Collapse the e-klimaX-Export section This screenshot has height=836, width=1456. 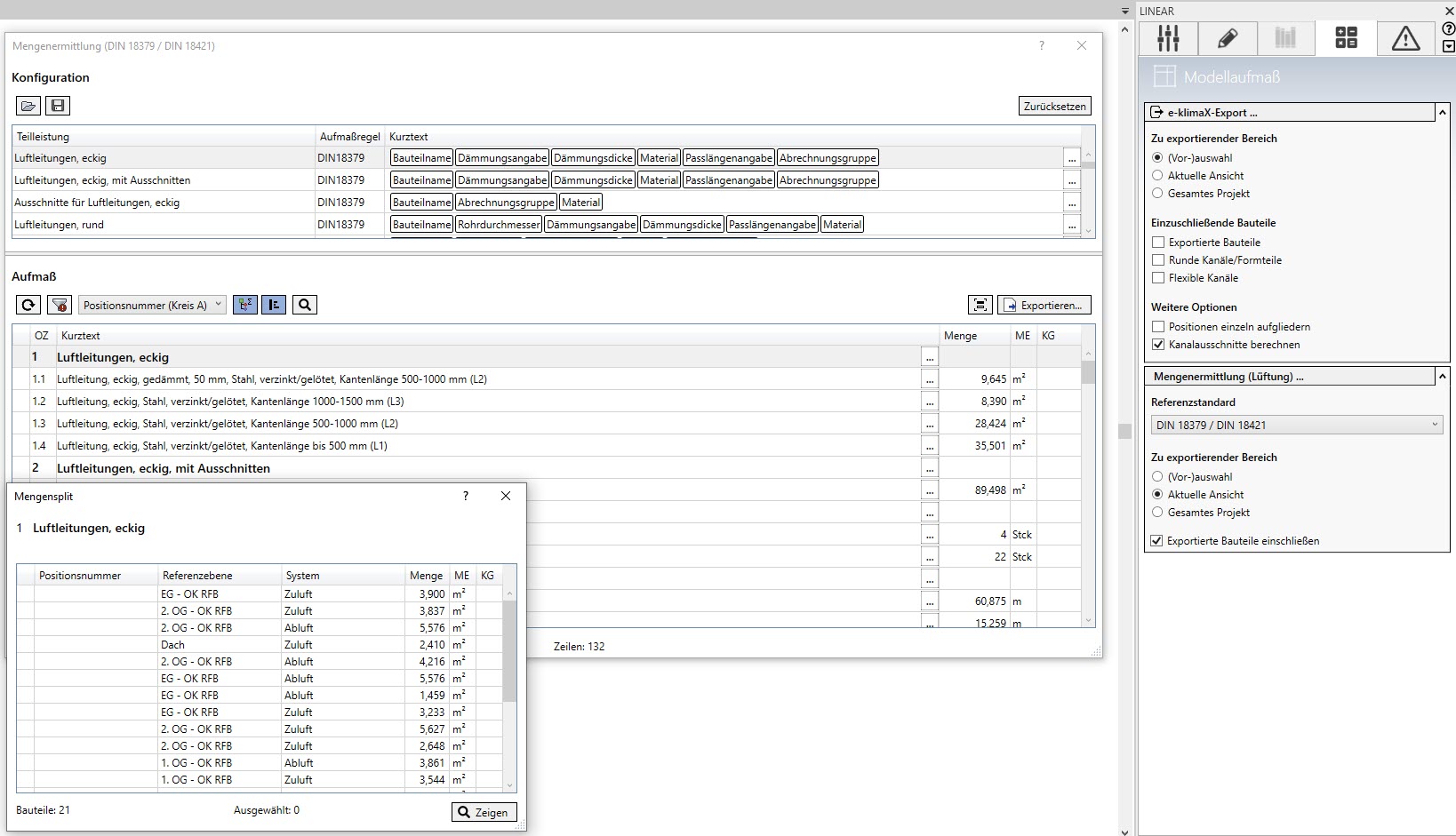[1442, 113]
